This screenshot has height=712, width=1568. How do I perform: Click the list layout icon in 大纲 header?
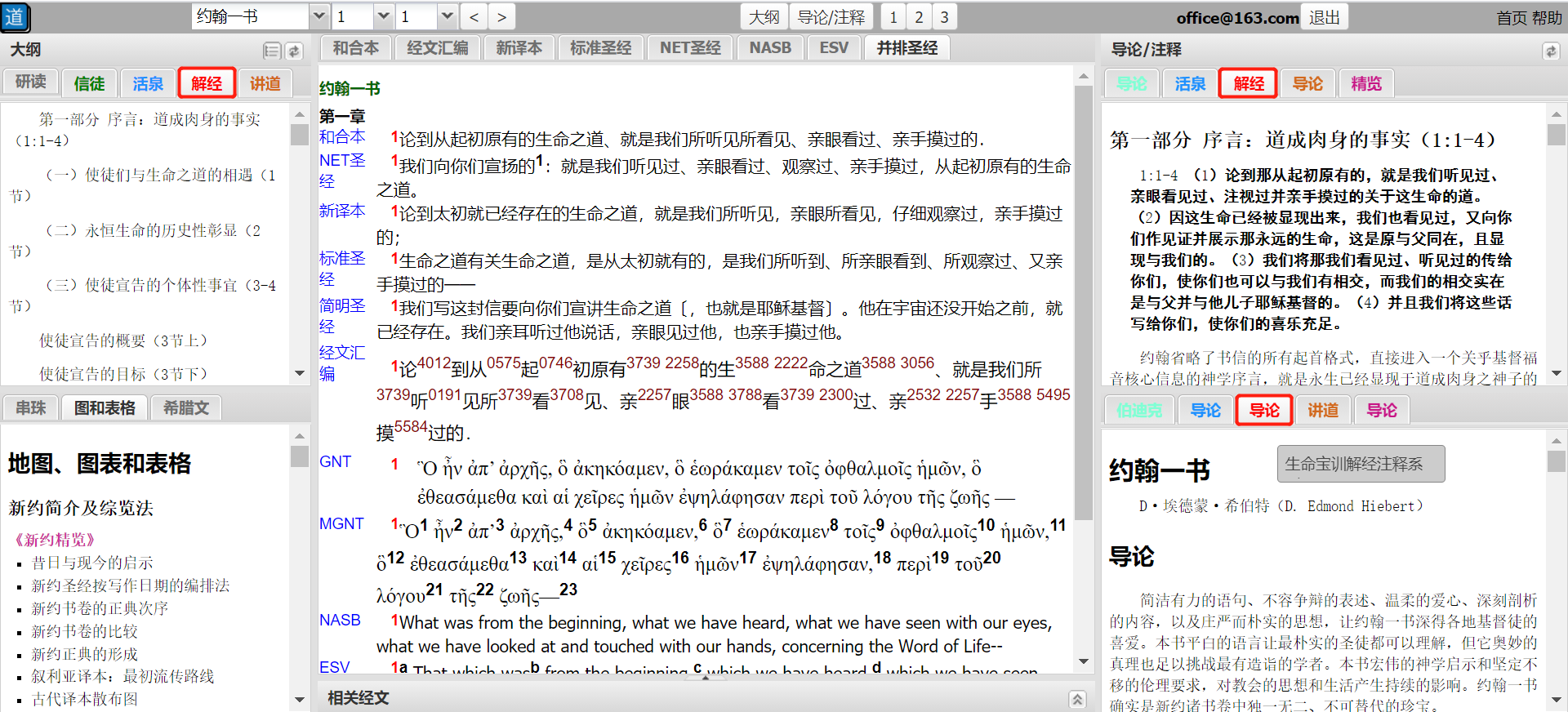click(272, 51)
